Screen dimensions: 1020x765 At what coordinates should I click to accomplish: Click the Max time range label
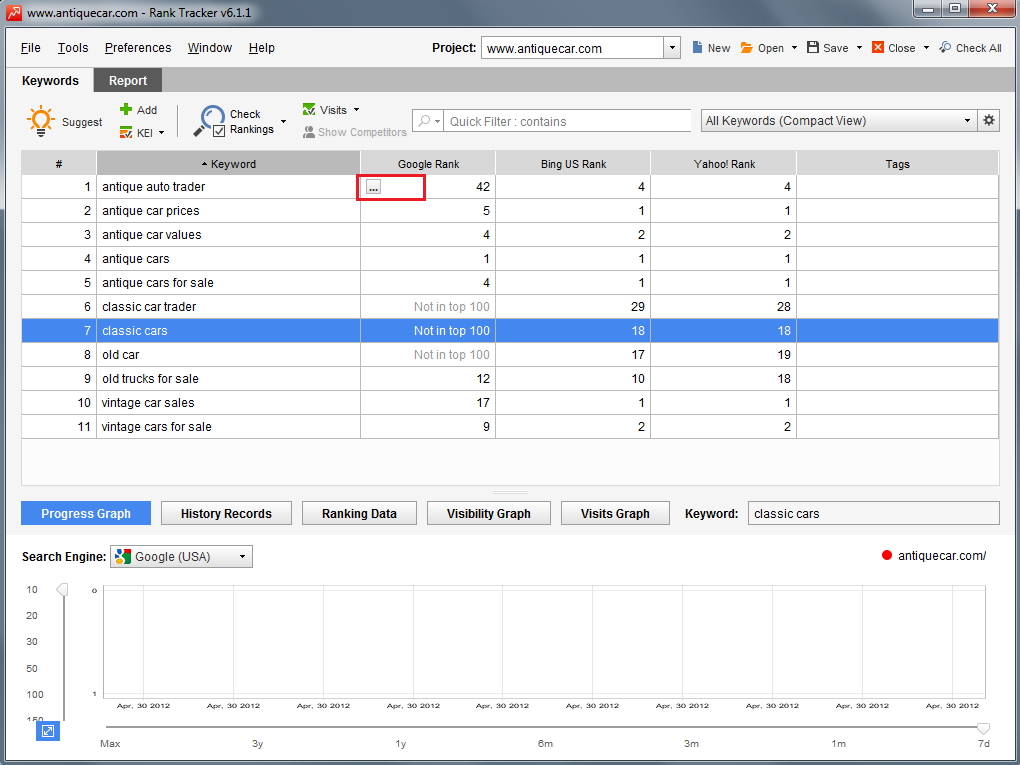pos(110,744)
